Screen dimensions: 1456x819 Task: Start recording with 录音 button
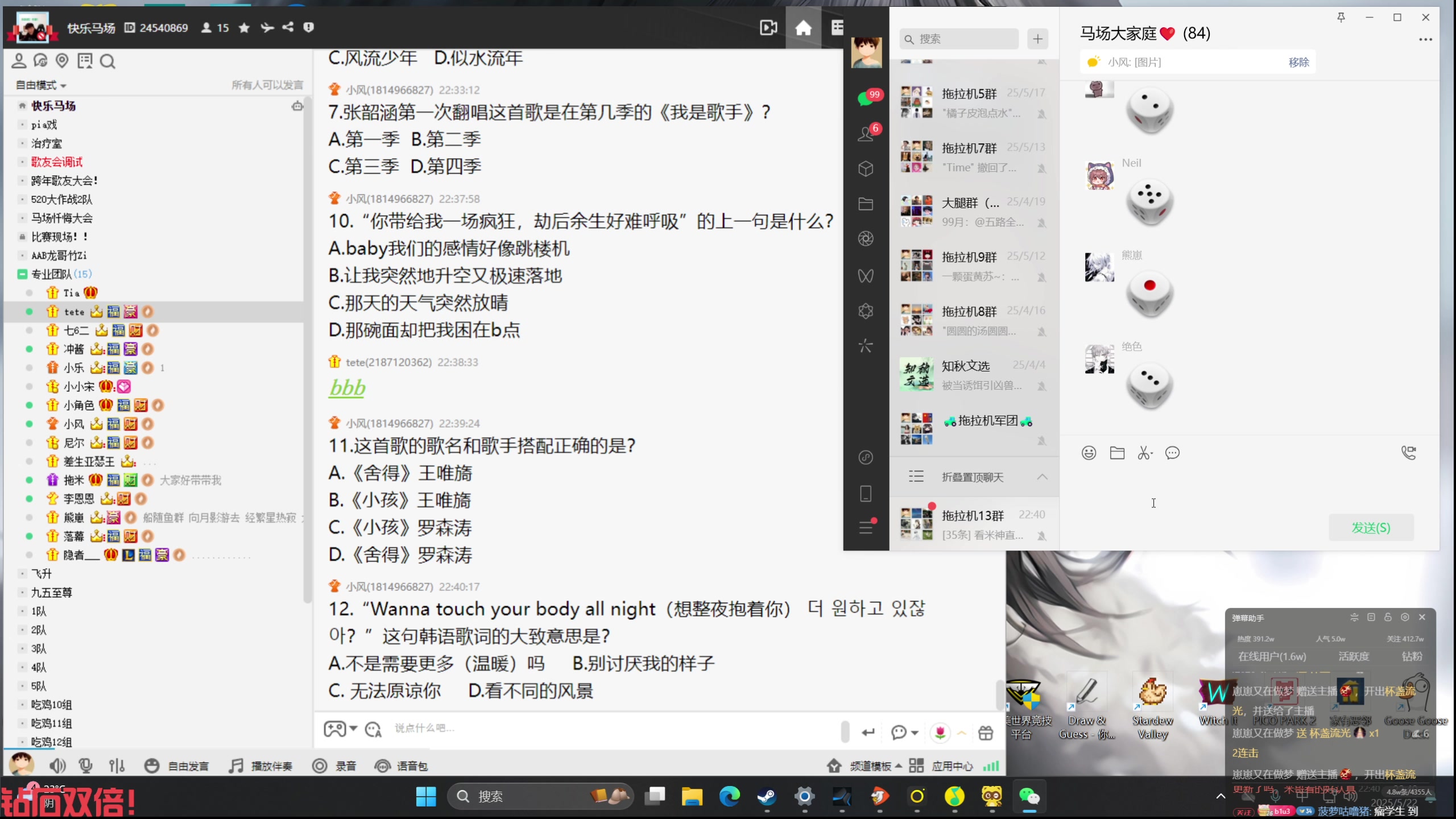(x=334, y=766)
